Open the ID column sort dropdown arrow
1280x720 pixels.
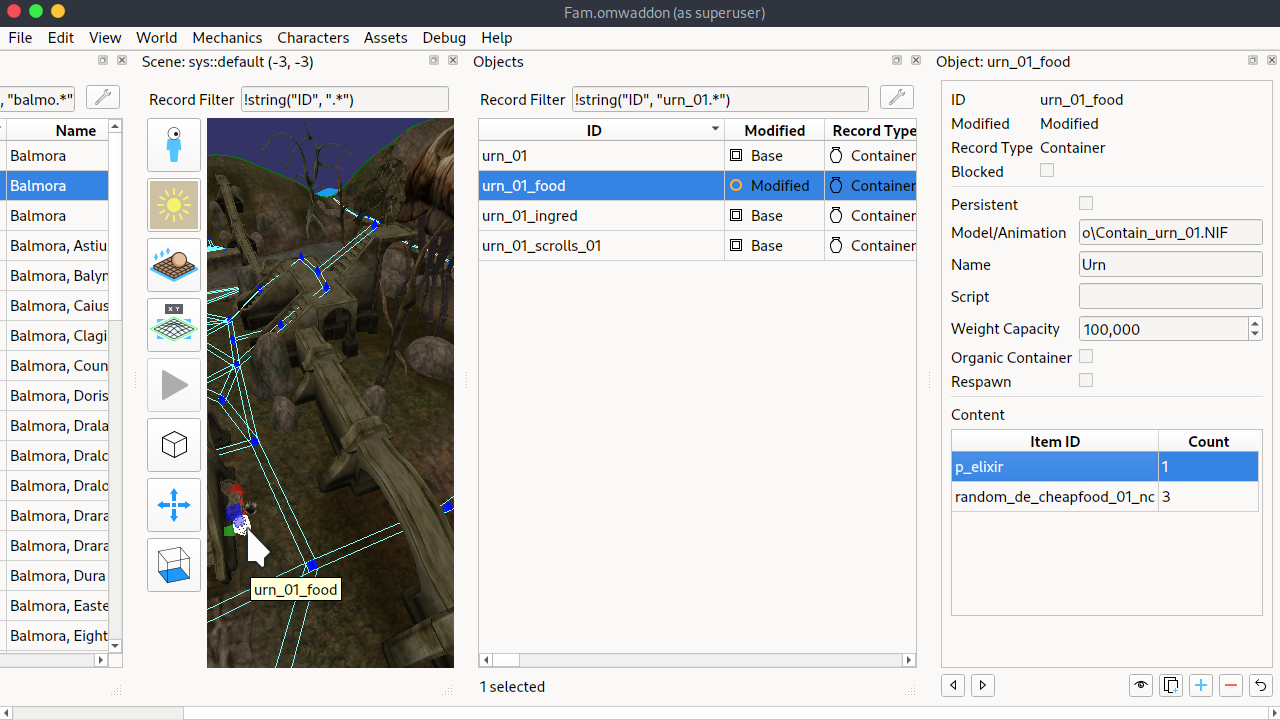715,130
